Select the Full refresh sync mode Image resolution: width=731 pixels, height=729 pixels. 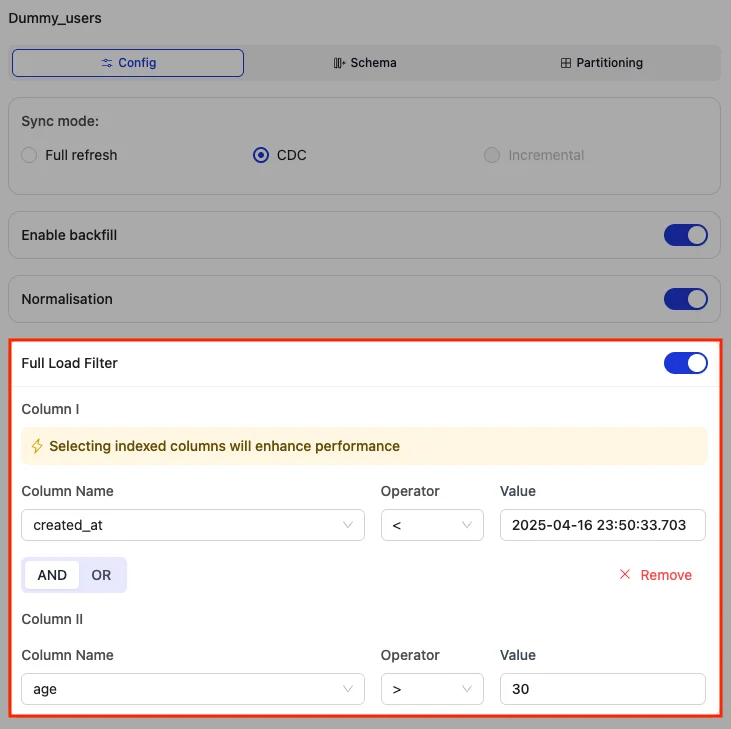point(29,155)
